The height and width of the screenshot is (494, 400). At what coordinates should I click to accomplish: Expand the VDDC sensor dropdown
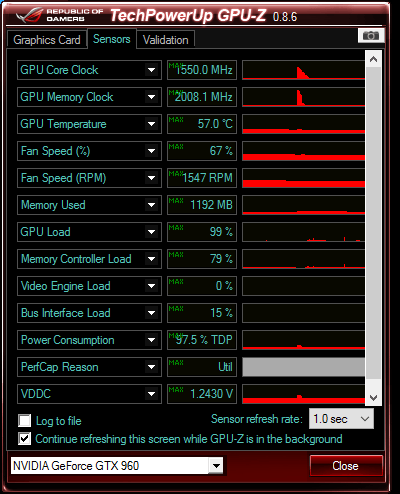tap(152, 394)
